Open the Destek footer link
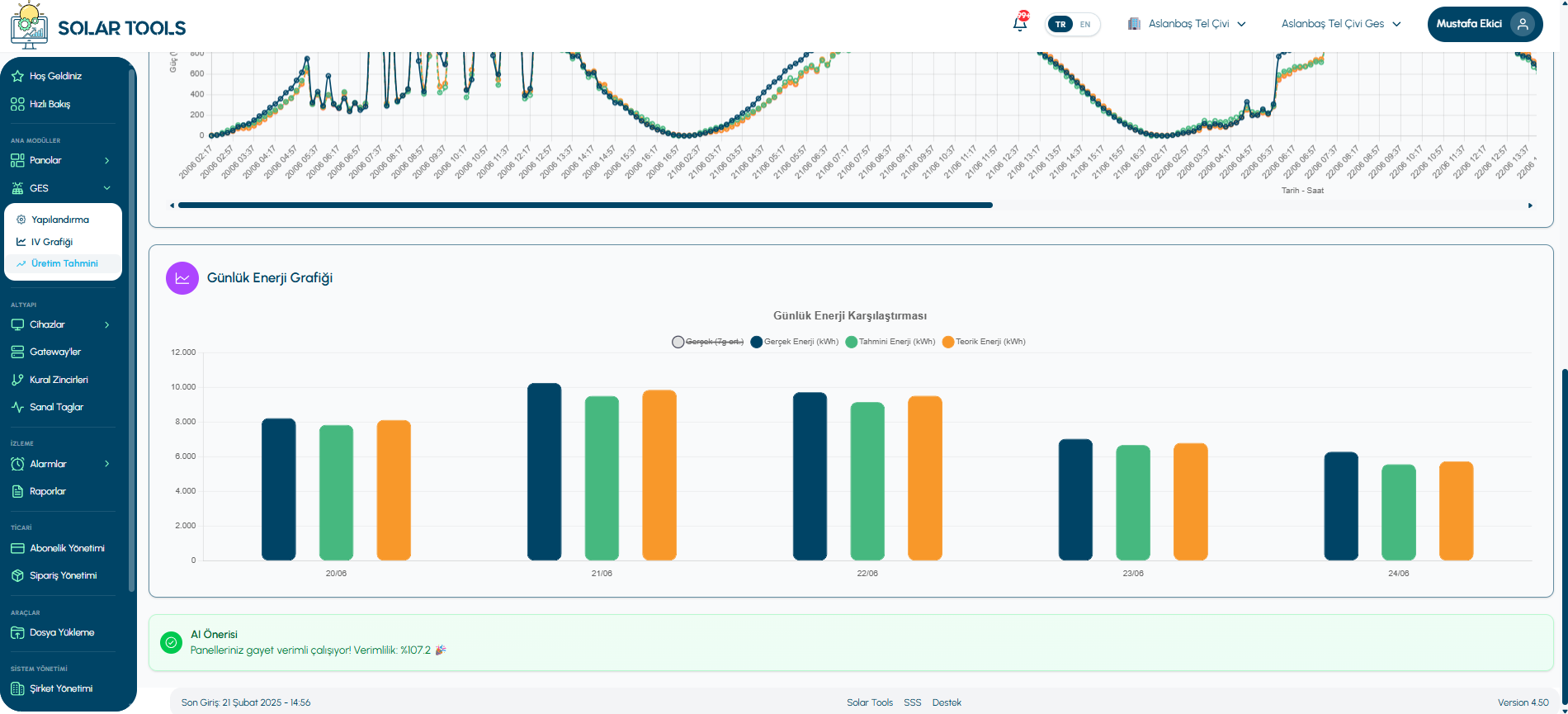The image size is (1568, 714). tap(947, 702)
